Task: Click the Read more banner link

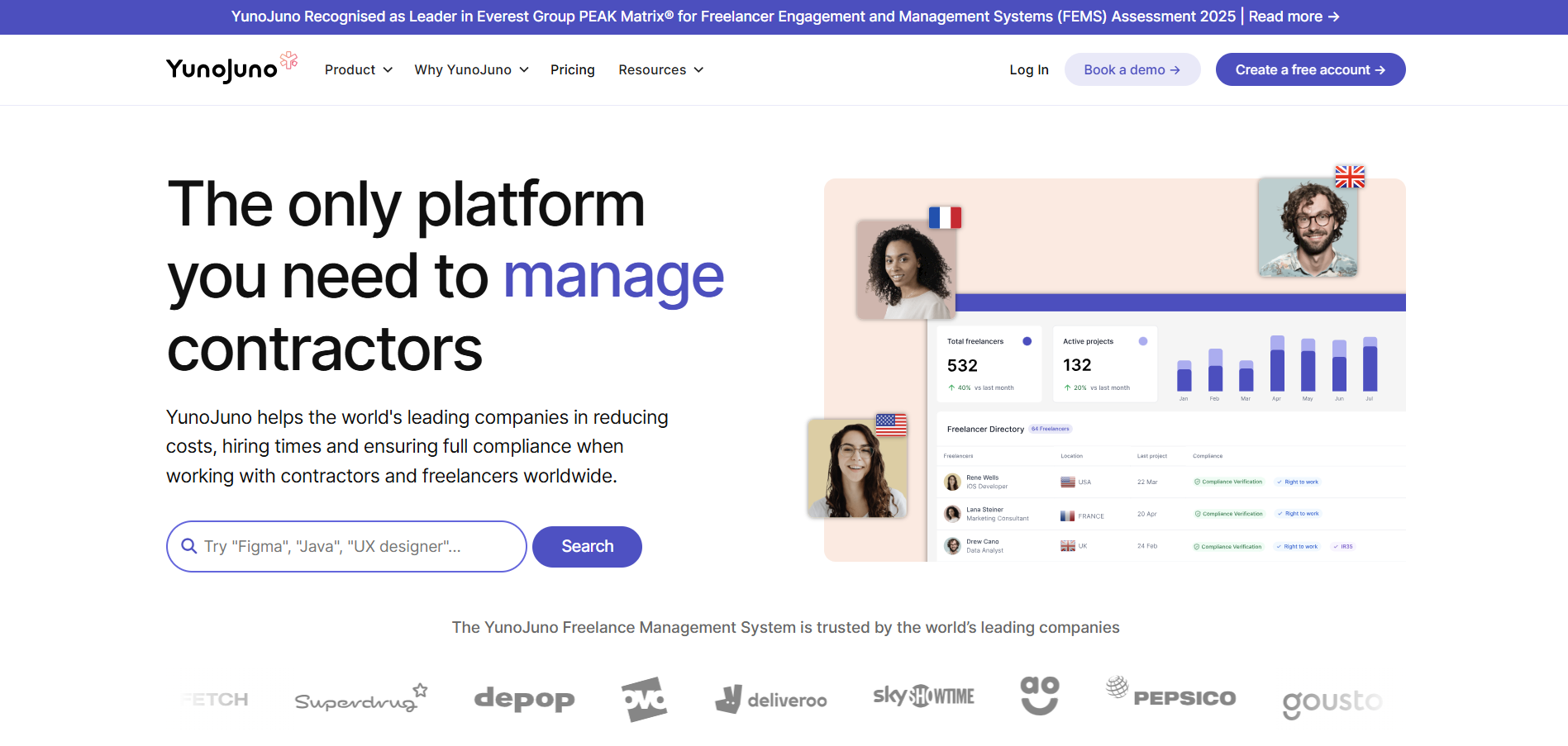Action: pos(1294,17)
